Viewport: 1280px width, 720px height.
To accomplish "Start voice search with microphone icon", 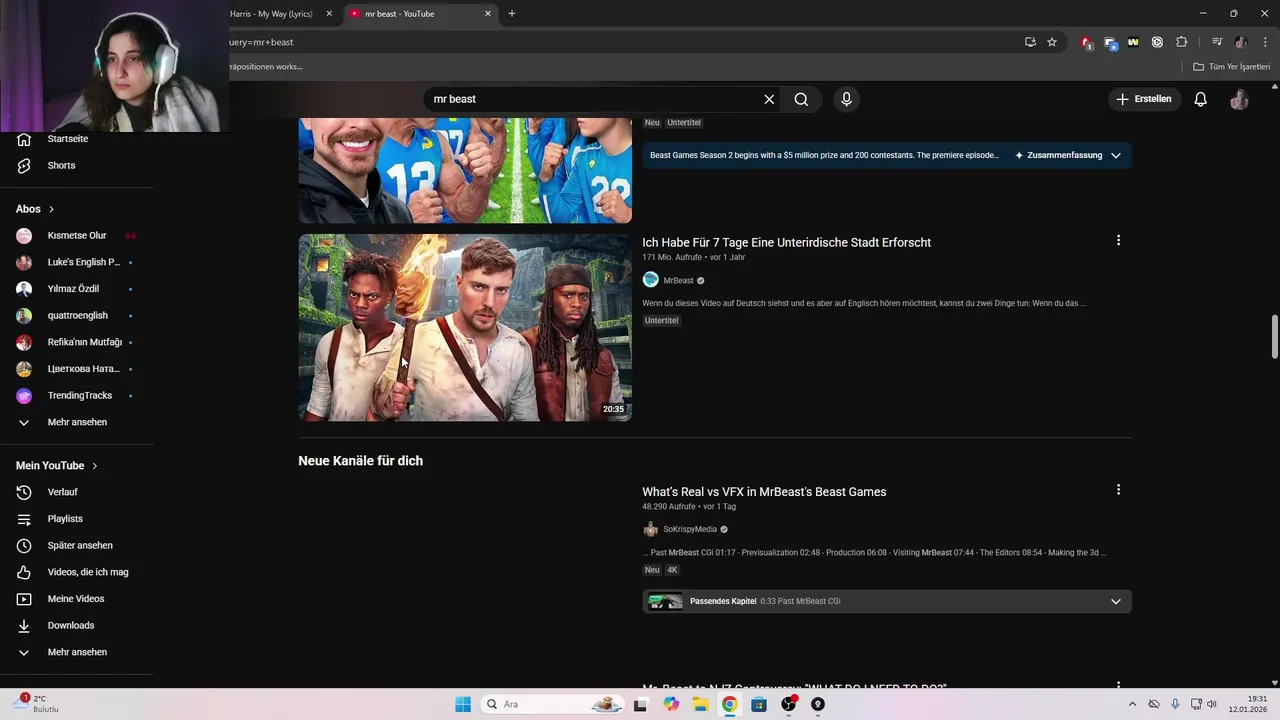I will pyautogui.click(x=846, y=99).
